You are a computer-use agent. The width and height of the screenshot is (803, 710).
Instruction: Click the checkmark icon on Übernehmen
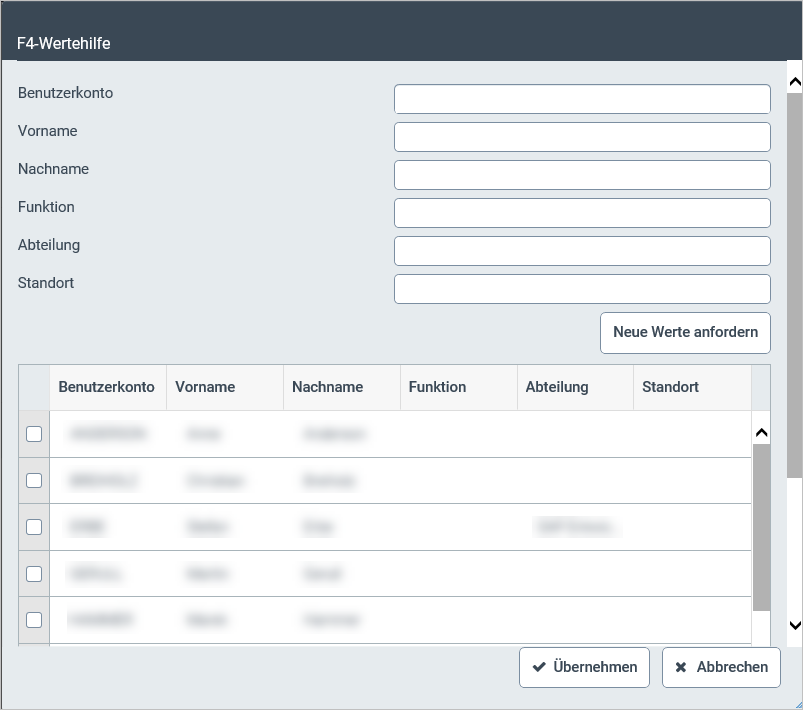click(539, 667)
